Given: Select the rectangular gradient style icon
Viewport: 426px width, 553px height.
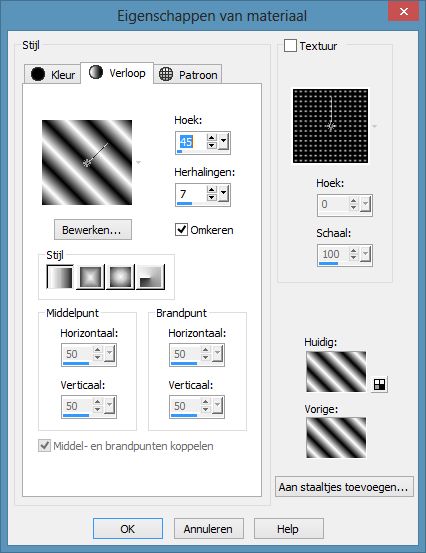Looking at the screenshot, I should pos(90,277).
